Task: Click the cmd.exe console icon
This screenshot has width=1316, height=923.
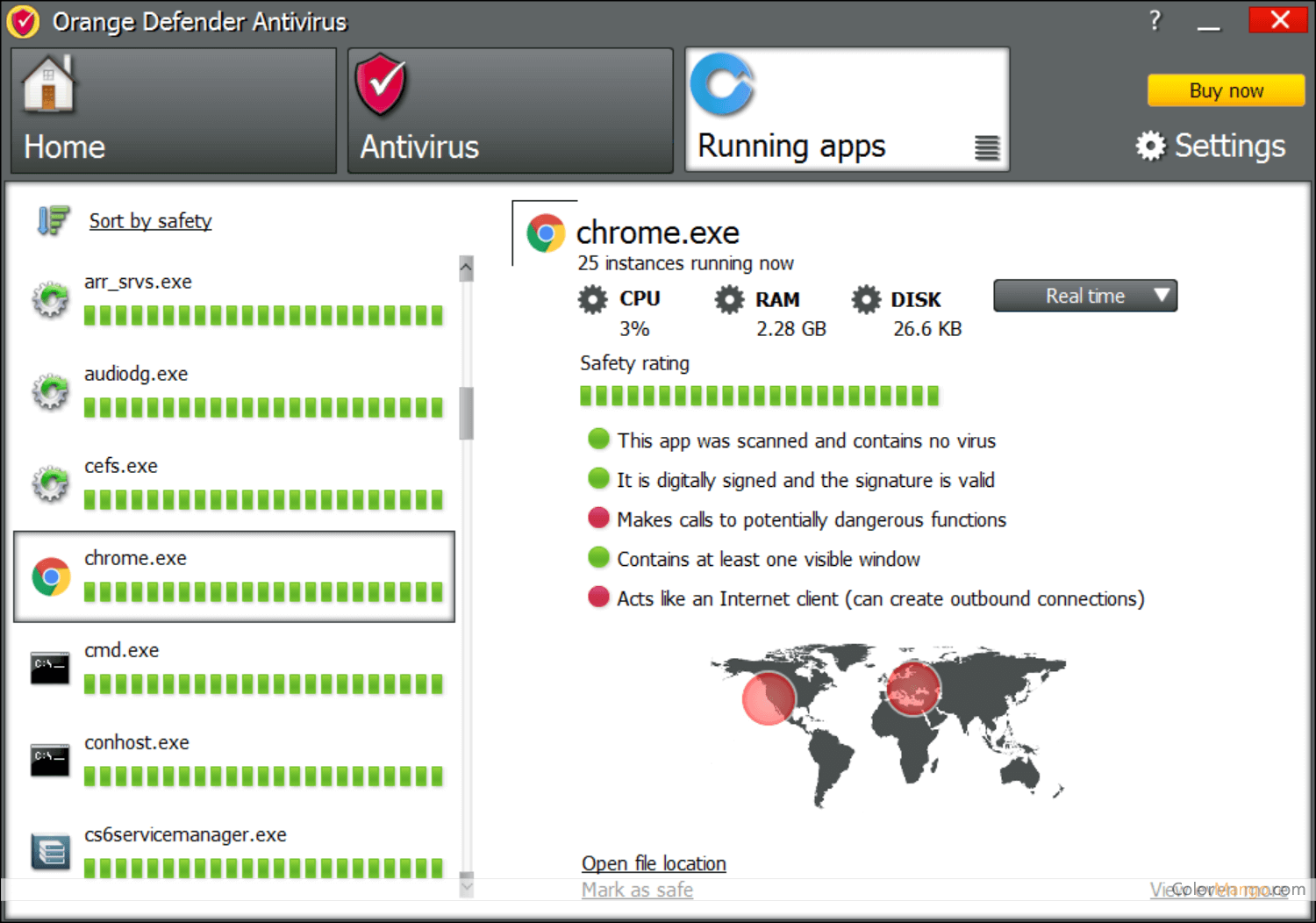Action: click(50, 669)
